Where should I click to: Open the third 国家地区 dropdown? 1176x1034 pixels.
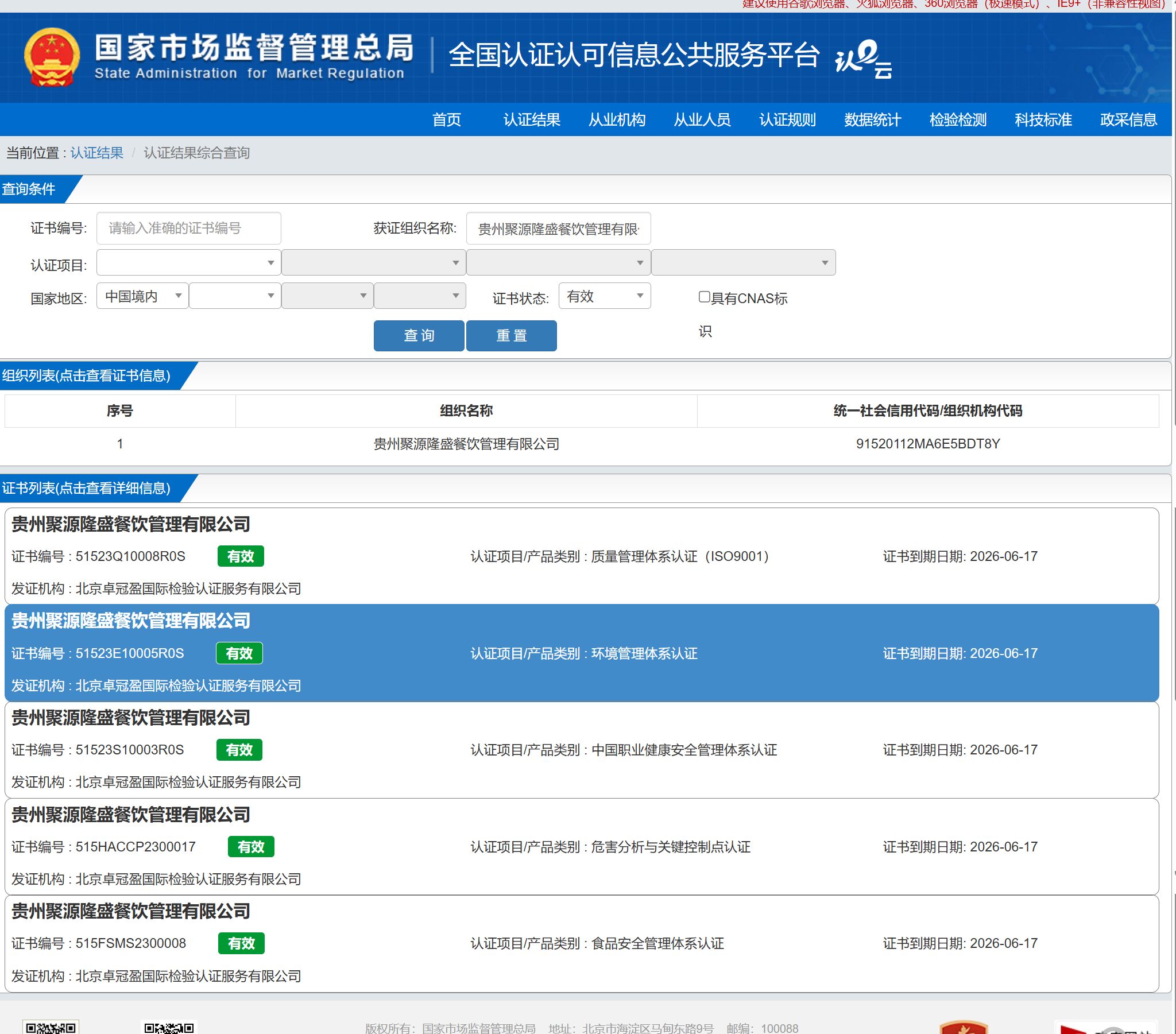coord(327,296)
